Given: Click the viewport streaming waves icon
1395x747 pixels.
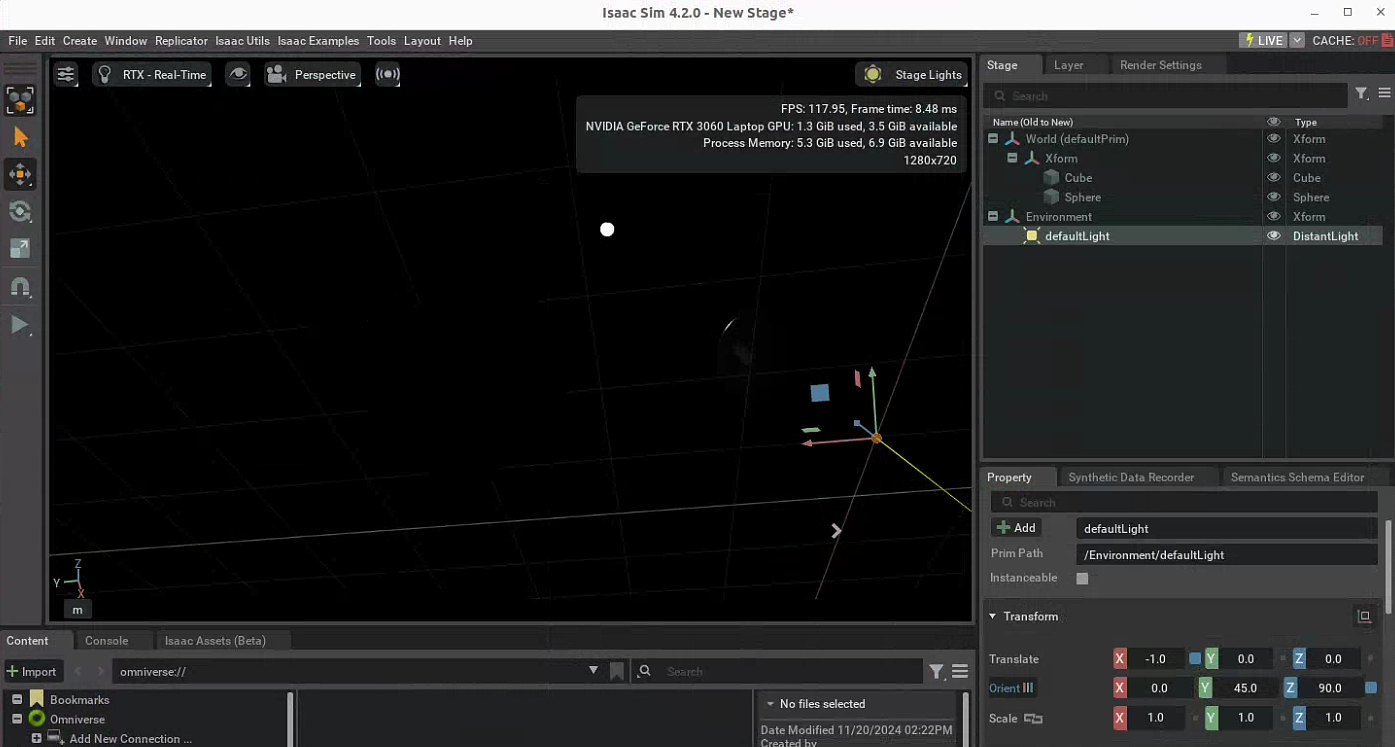Looking at the screenshot, I should pyautogui.click(x=388, y=74).
